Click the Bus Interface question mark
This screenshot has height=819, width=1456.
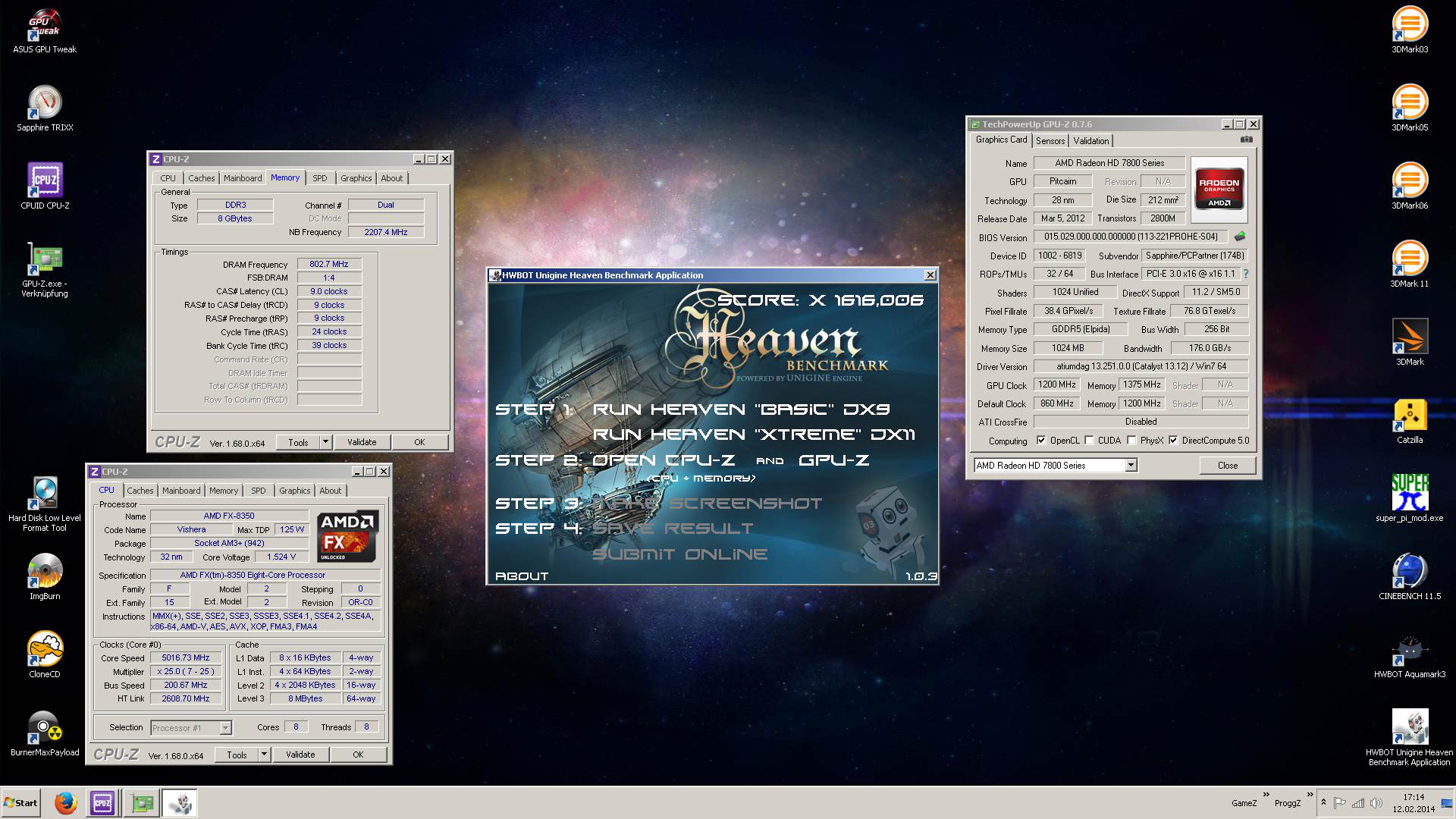point(1245,274)
